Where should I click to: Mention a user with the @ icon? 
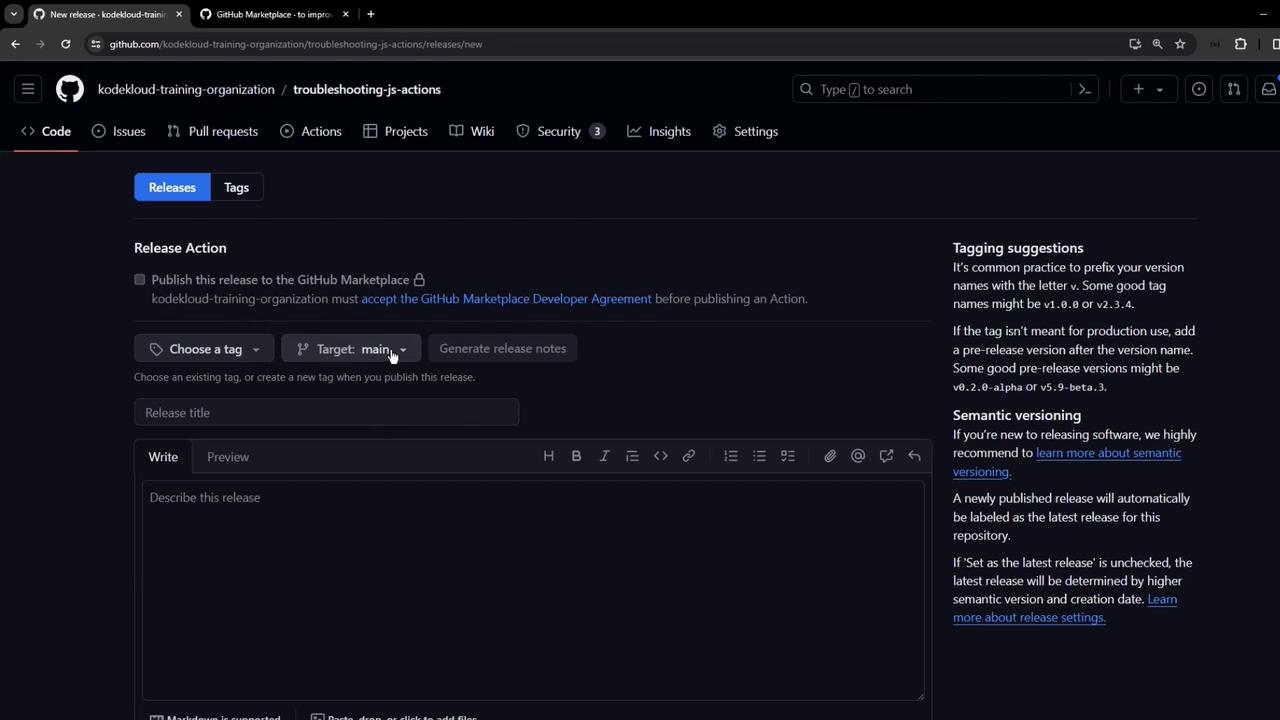click(858, 456)
